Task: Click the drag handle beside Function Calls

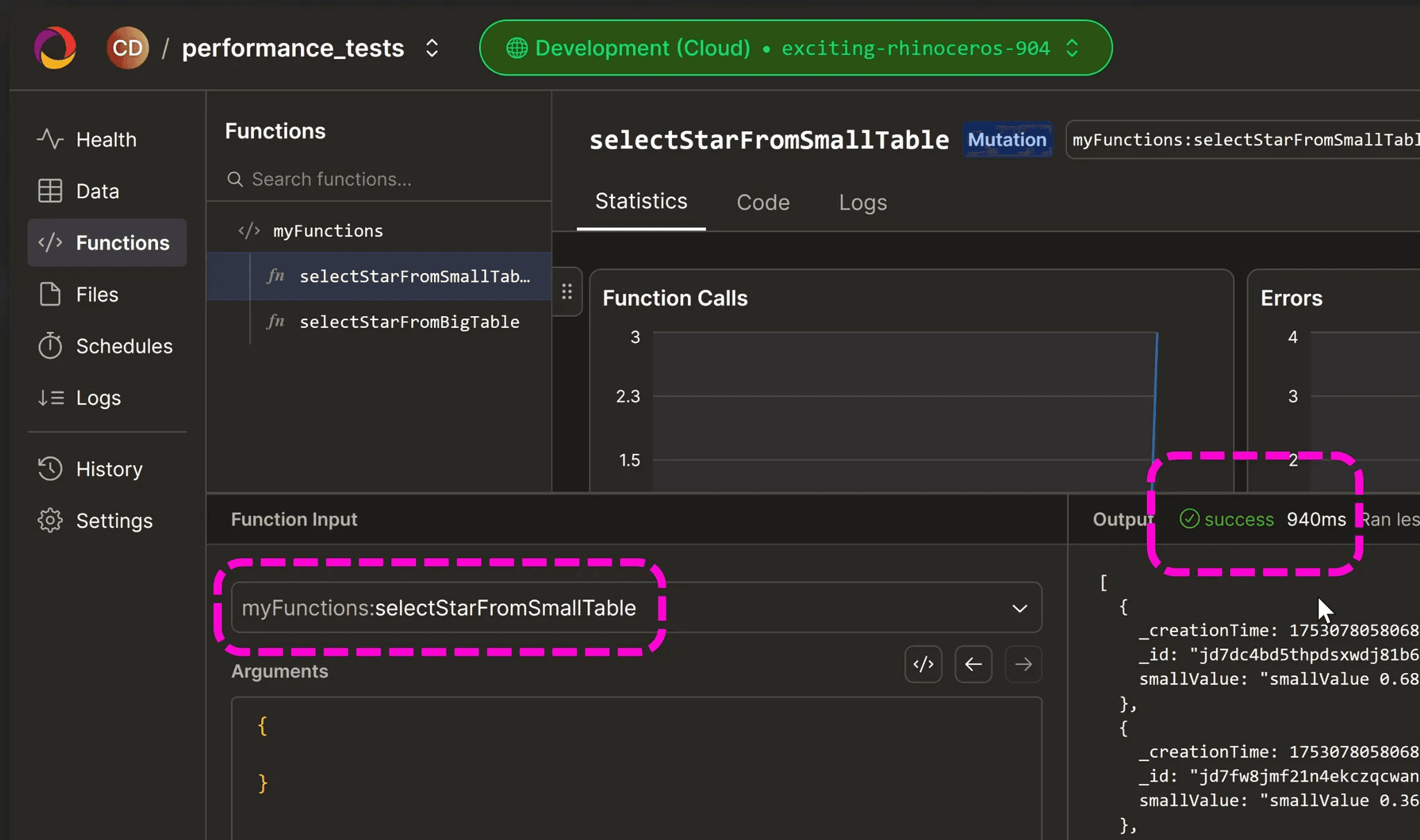Action: [x=566, y=292]
